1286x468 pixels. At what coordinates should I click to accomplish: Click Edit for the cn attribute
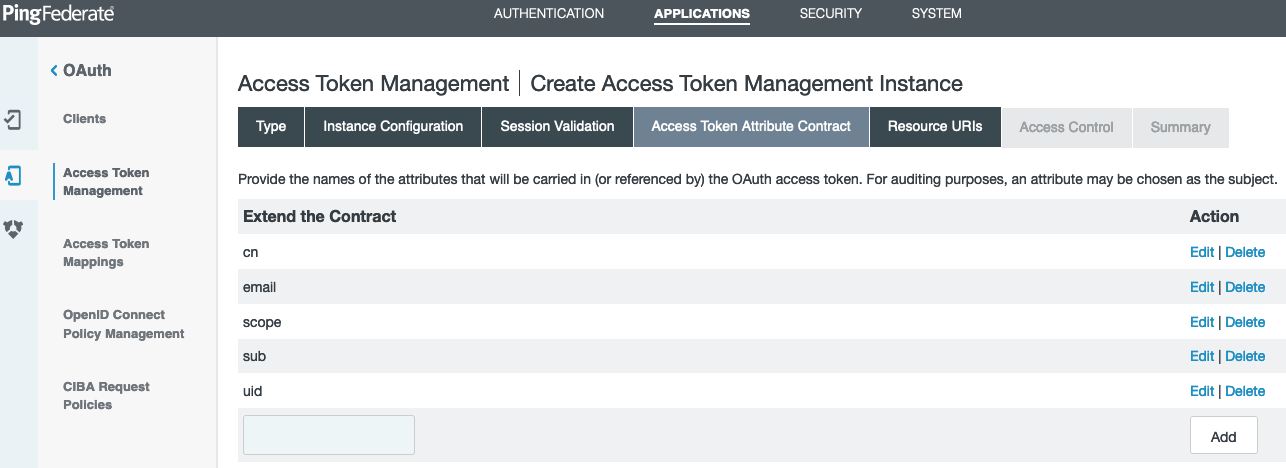click(1201, 252)
